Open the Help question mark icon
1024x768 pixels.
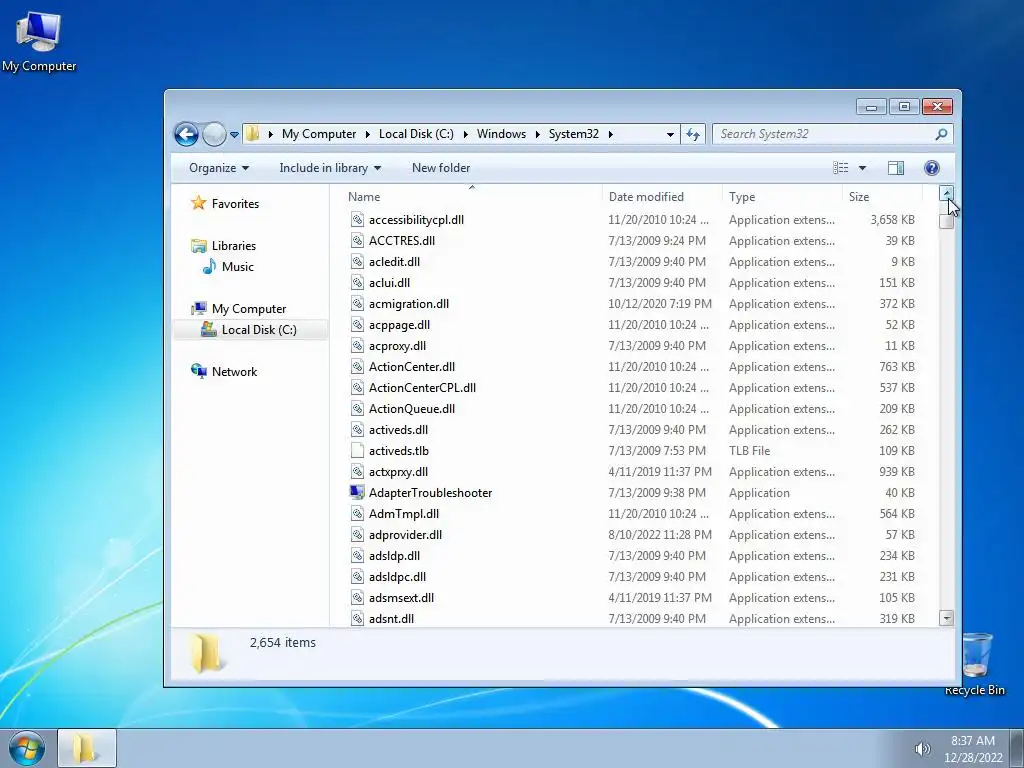point(932,168)
